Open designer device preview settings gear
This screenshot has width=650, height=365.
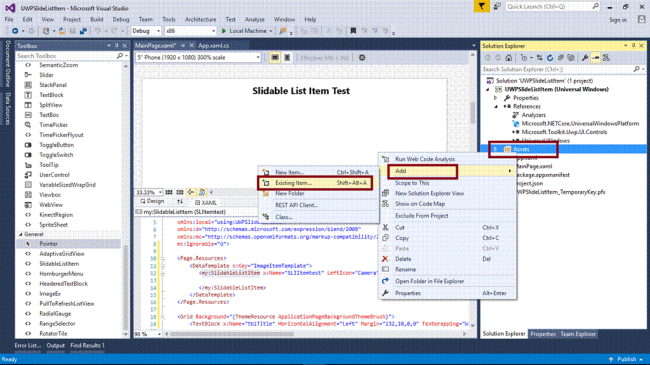pyautogui.click(x=362, y=58)
